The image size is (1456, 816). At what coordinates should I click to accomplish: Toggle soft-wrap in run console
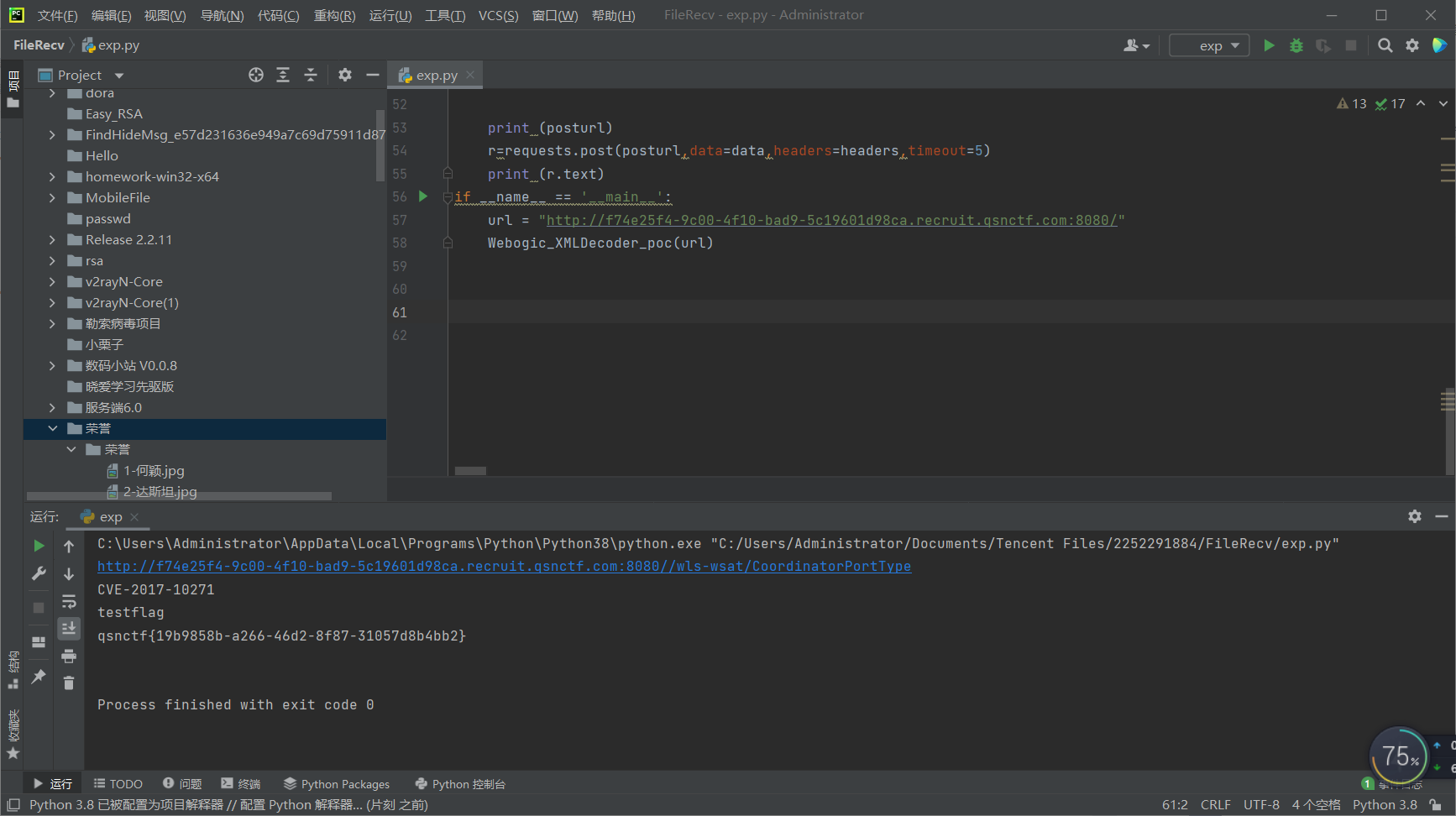click(69, 601)
